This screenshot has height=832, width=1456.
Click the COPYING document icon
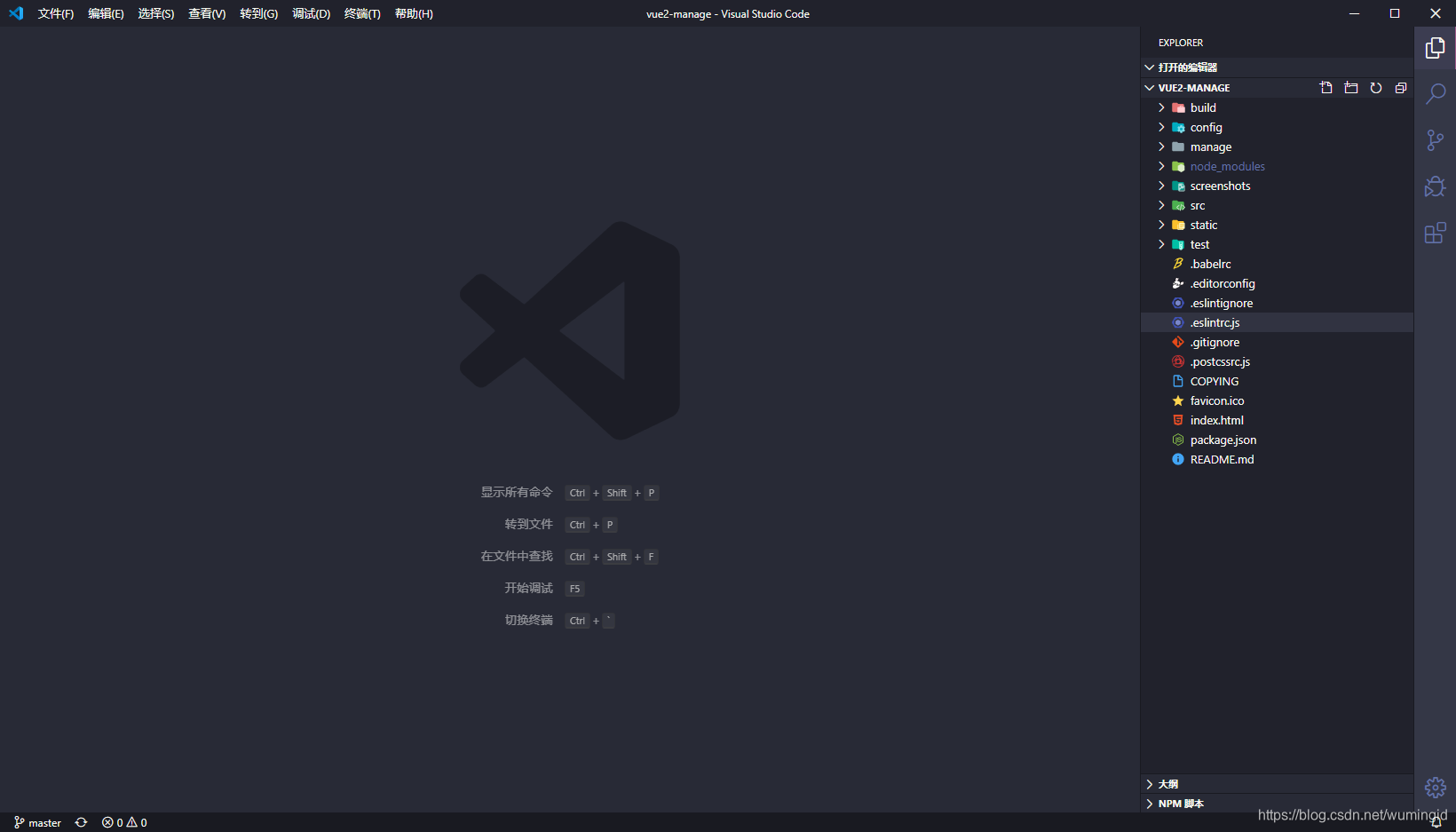[1178, 381]
